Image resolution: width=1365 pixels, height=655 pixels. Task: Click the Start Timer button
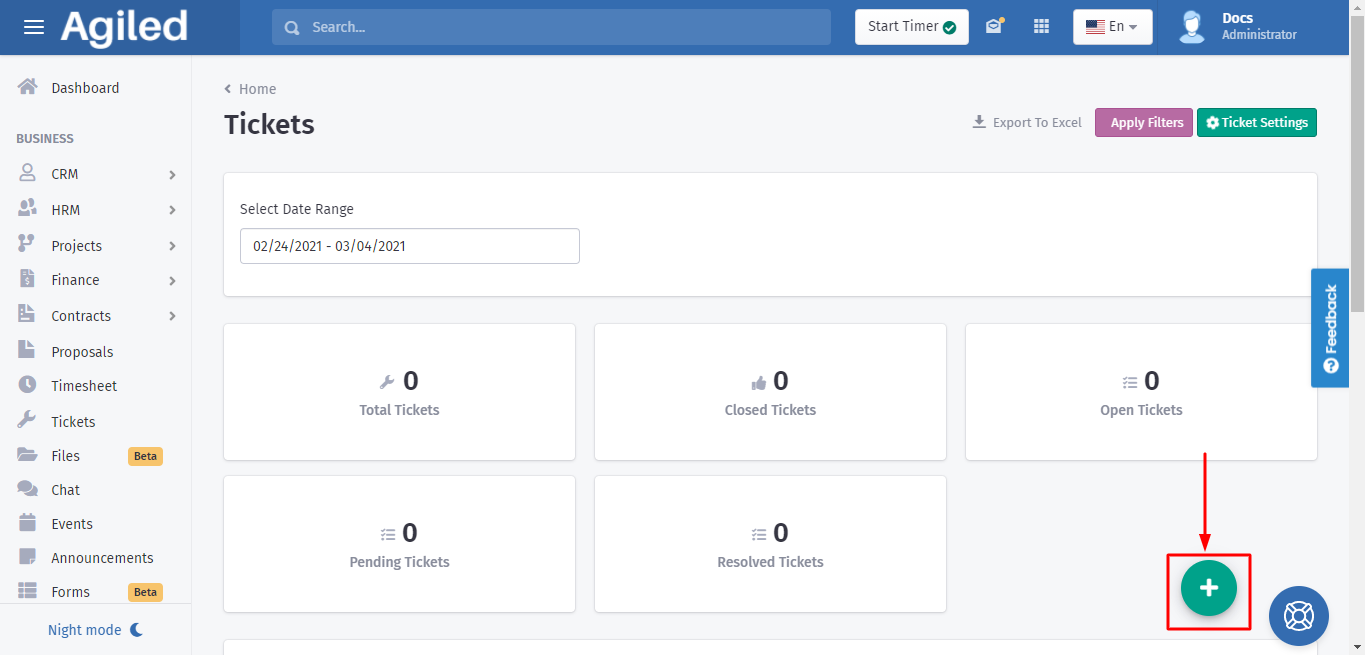[911, 27]
